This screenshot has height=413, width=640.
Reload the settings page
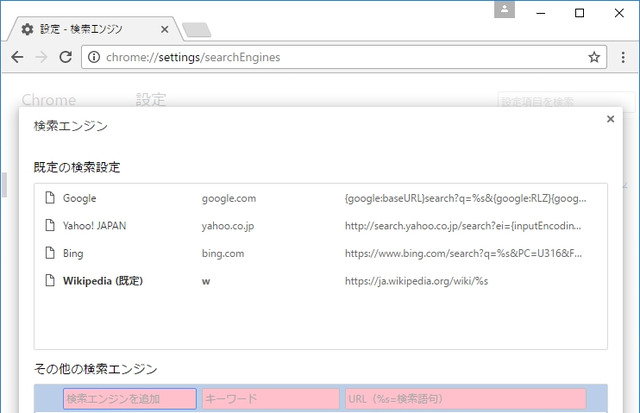(65, 57)
